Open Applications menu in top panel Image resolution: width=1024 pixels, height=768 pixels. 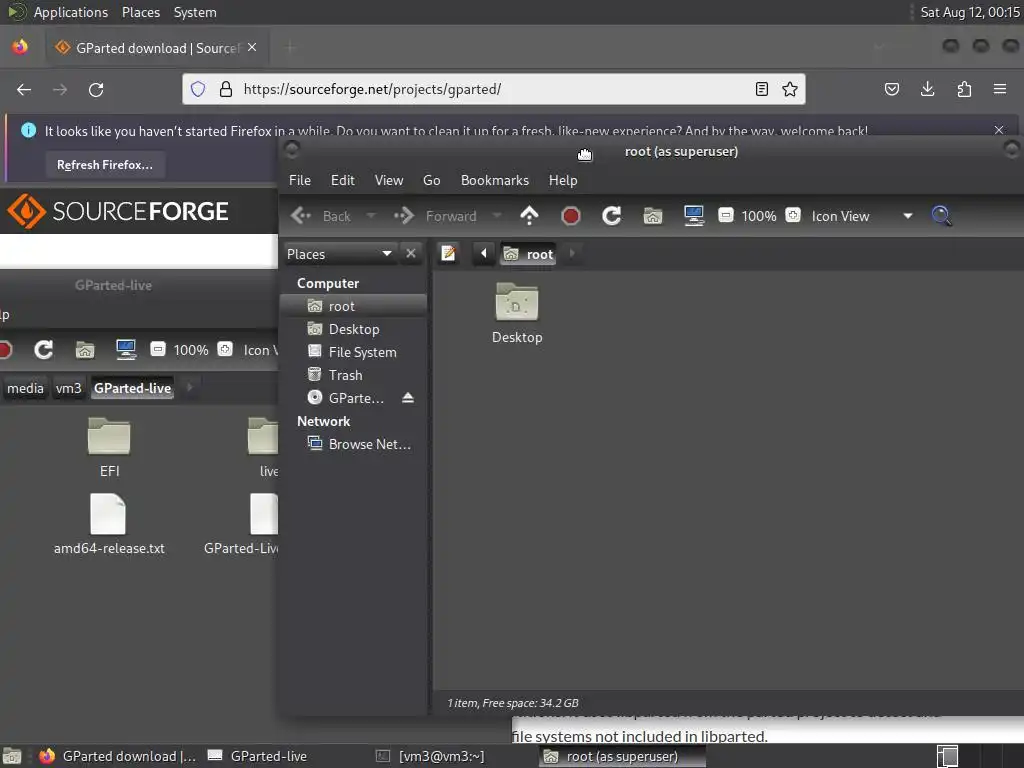71,12
